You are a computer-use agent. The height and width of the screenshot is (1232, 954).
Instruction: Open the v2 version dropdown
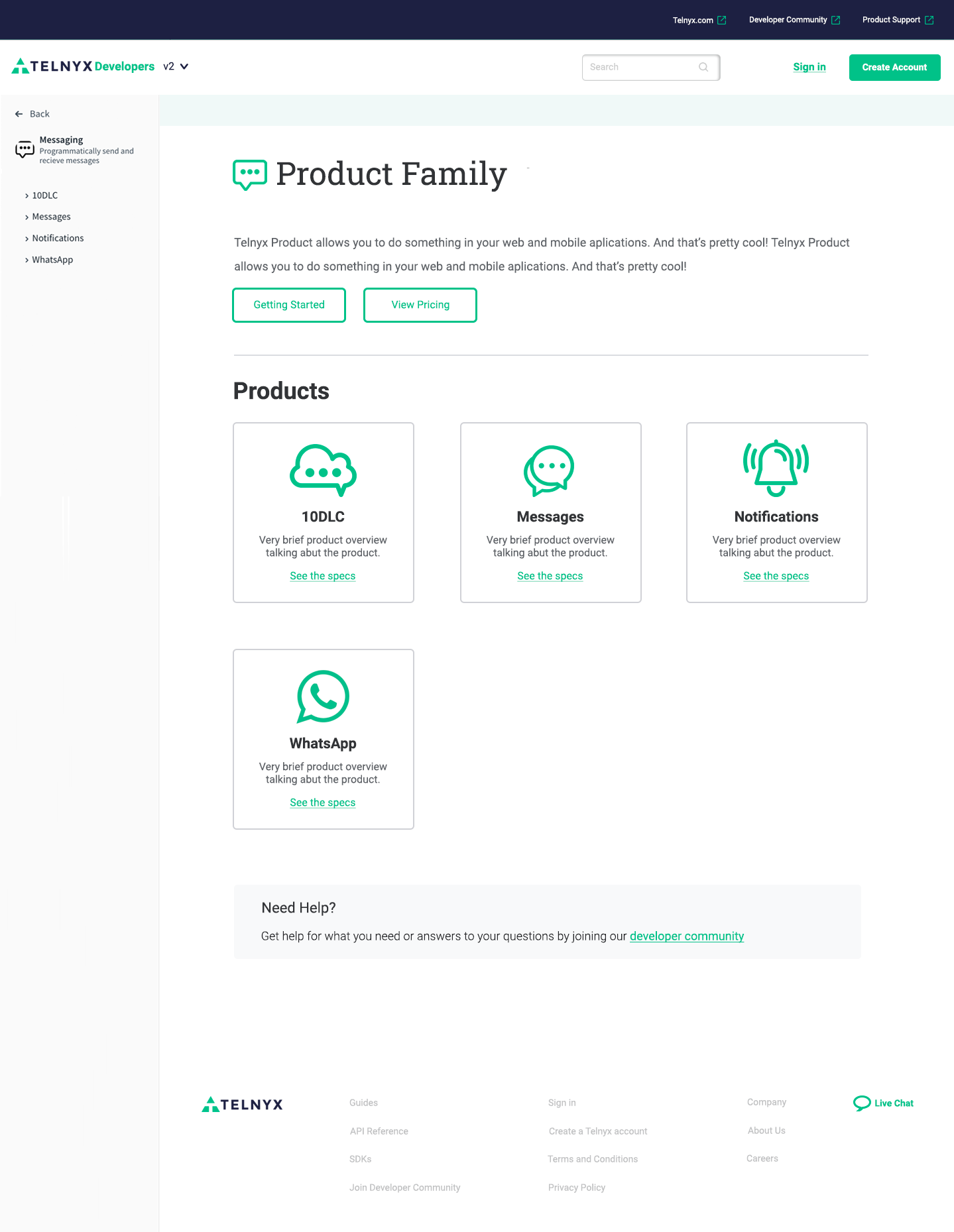[176, 66]
